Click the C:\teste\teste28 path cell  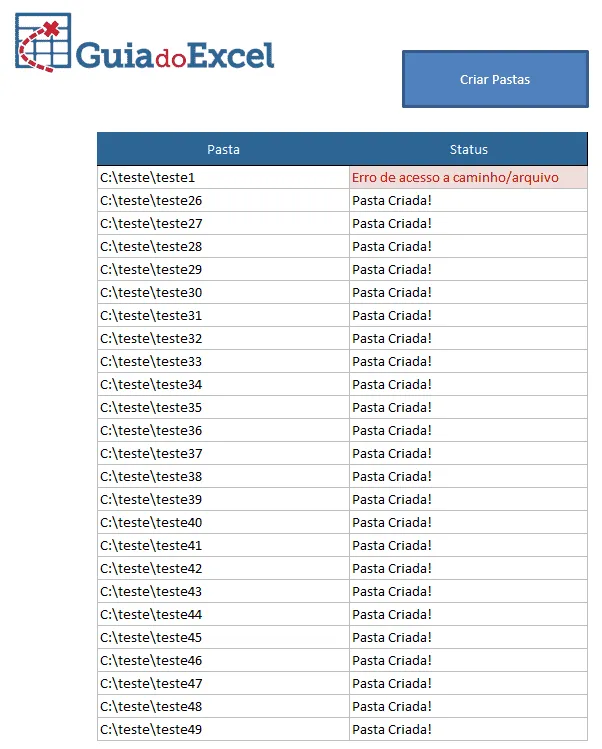(x=223, y=246)
